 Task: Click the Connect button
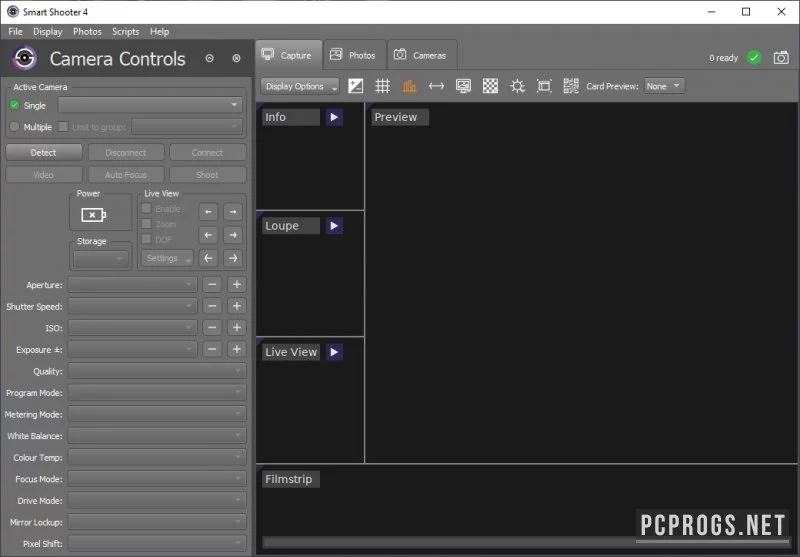click(207, 153)
